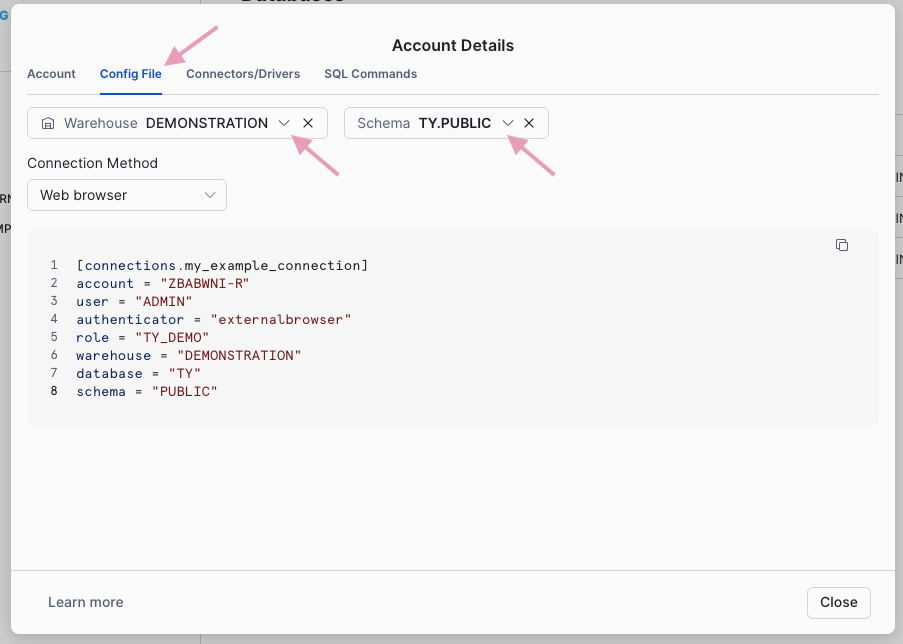Follow the Learn more link
903x644 pixels.
click(86, 602)
